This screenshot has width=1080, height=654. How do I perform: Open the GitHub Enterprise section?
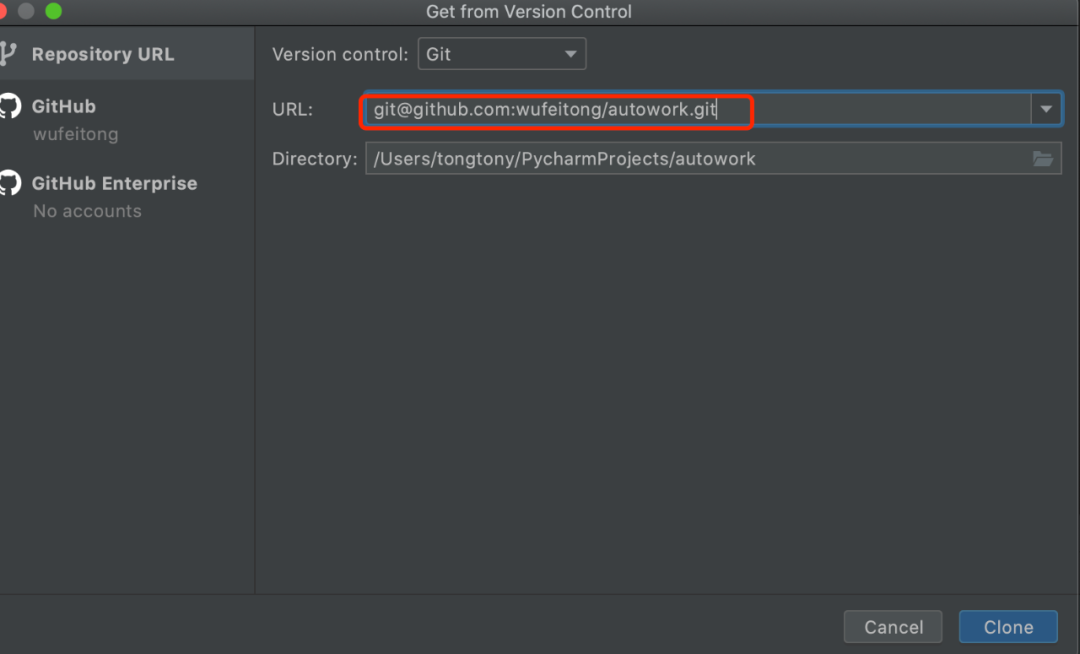pos(114,183)
